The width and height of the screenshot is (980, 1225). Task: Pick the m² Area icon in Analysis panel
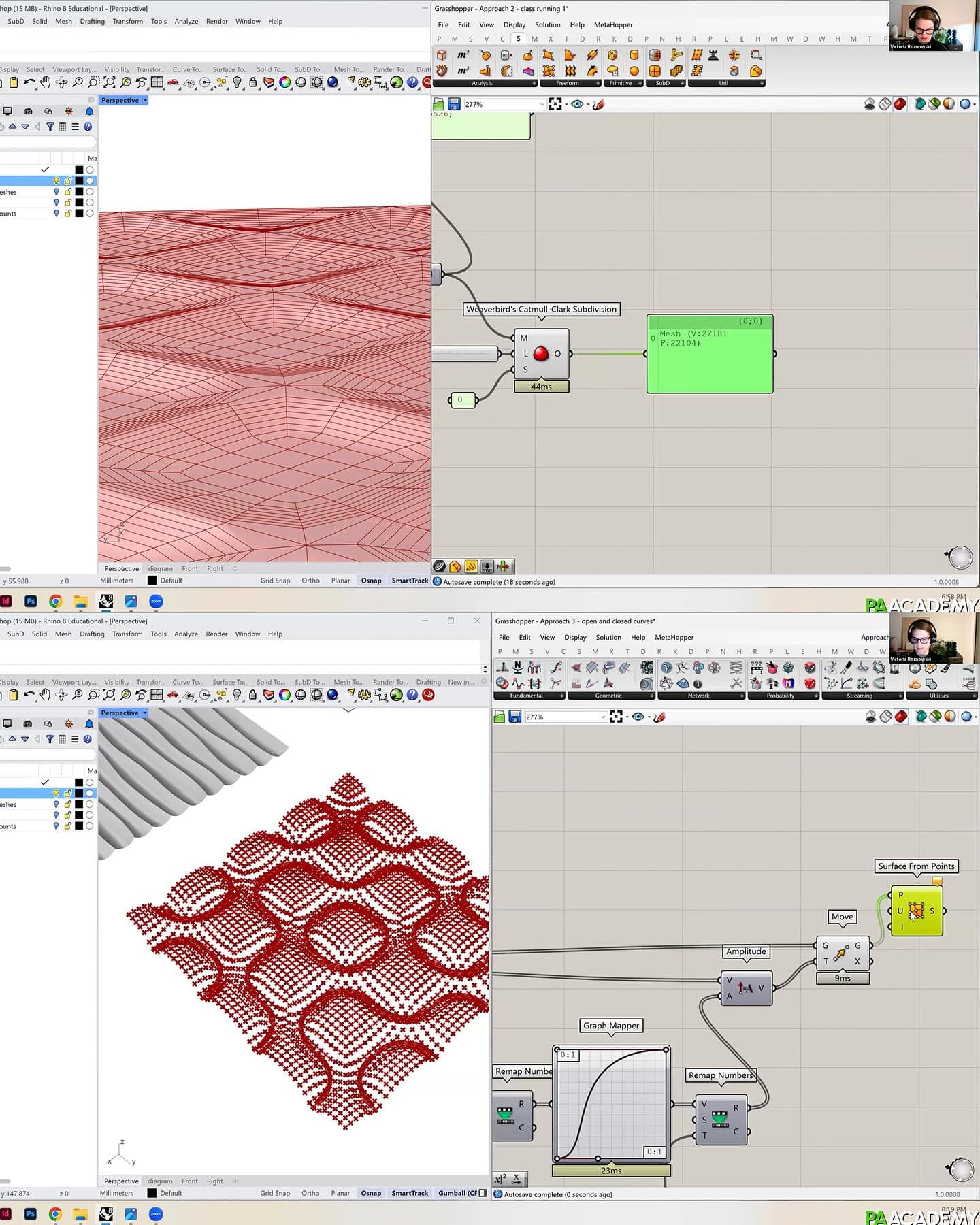coord(463,55)
